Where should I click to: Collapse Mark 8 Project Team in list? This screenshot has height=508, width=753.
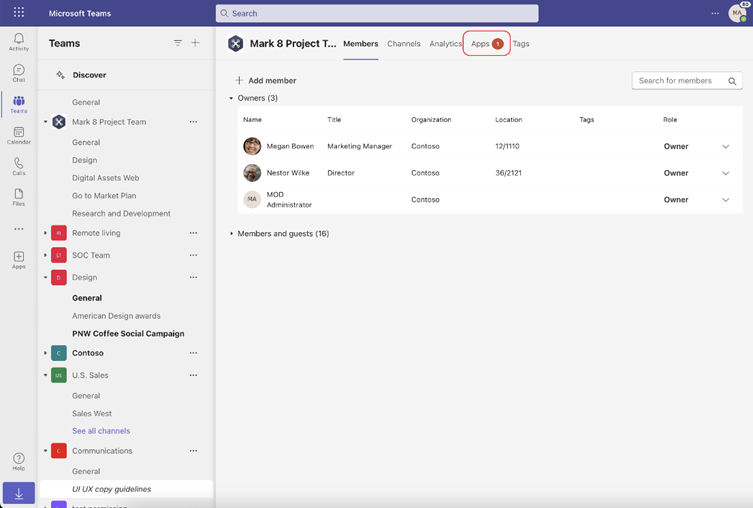(x=46, y=122)
